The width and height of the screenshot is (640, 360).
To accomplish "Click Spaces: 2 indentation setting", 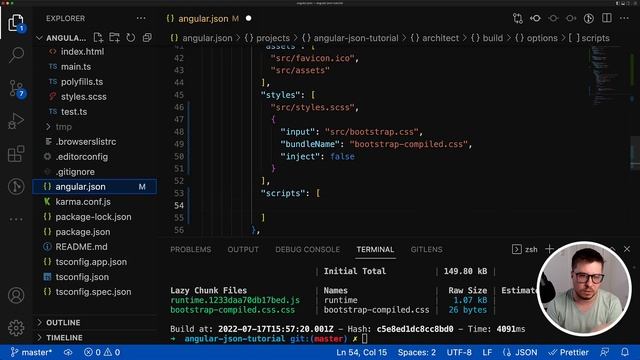I will [x=417, y=352].
